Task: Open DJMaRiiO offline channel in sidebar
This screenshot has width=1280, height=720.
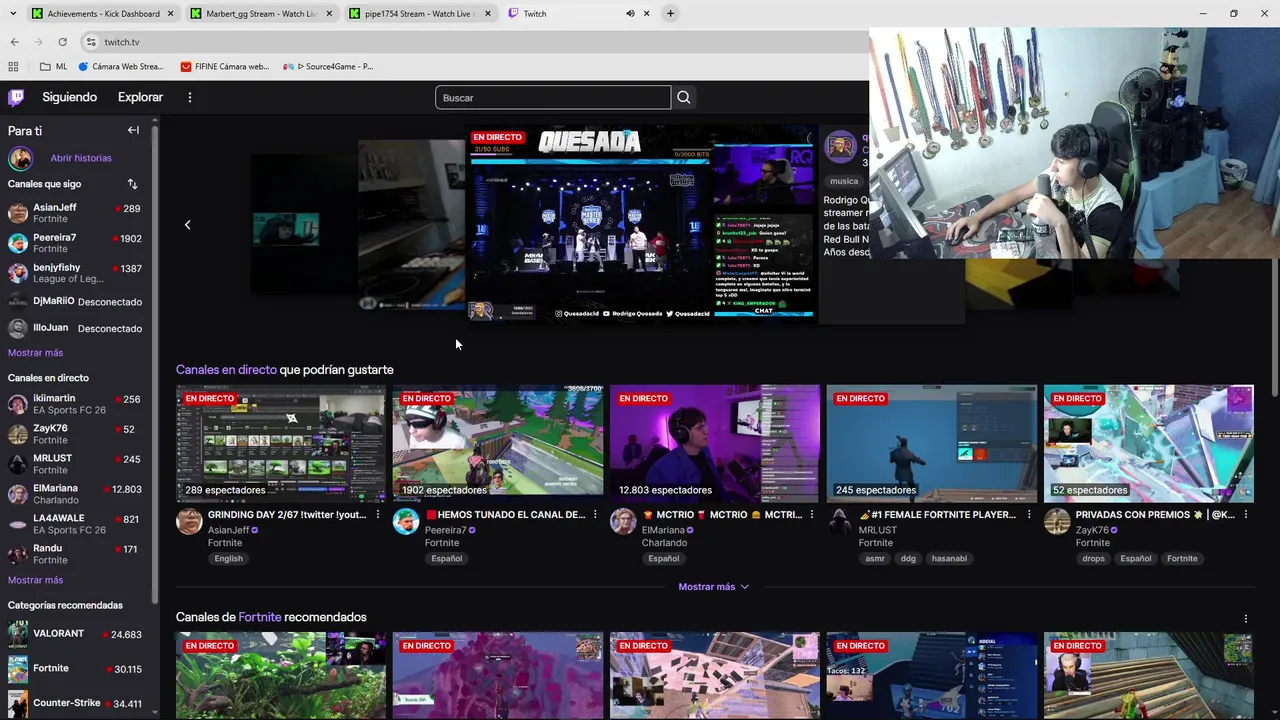Action: [x=75, y=301]
